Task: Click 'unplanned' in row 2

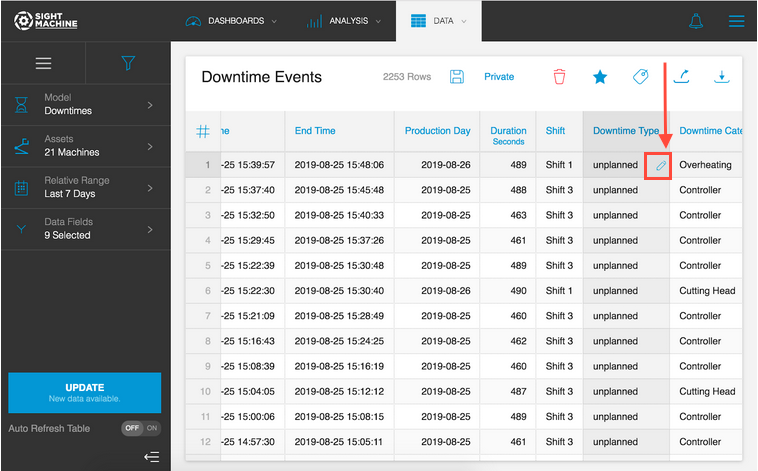Action: pos(615,190)
